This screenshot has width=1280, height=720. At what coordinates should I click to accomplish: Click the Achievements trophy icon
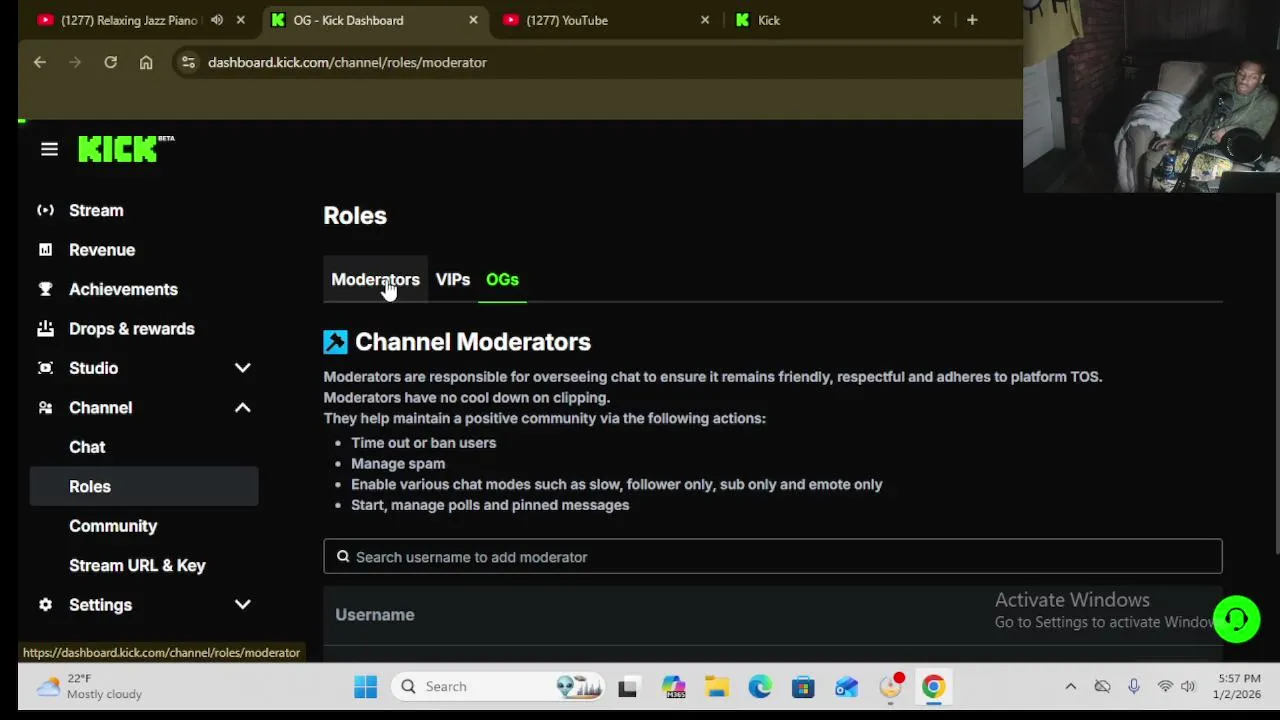point(45,289)
